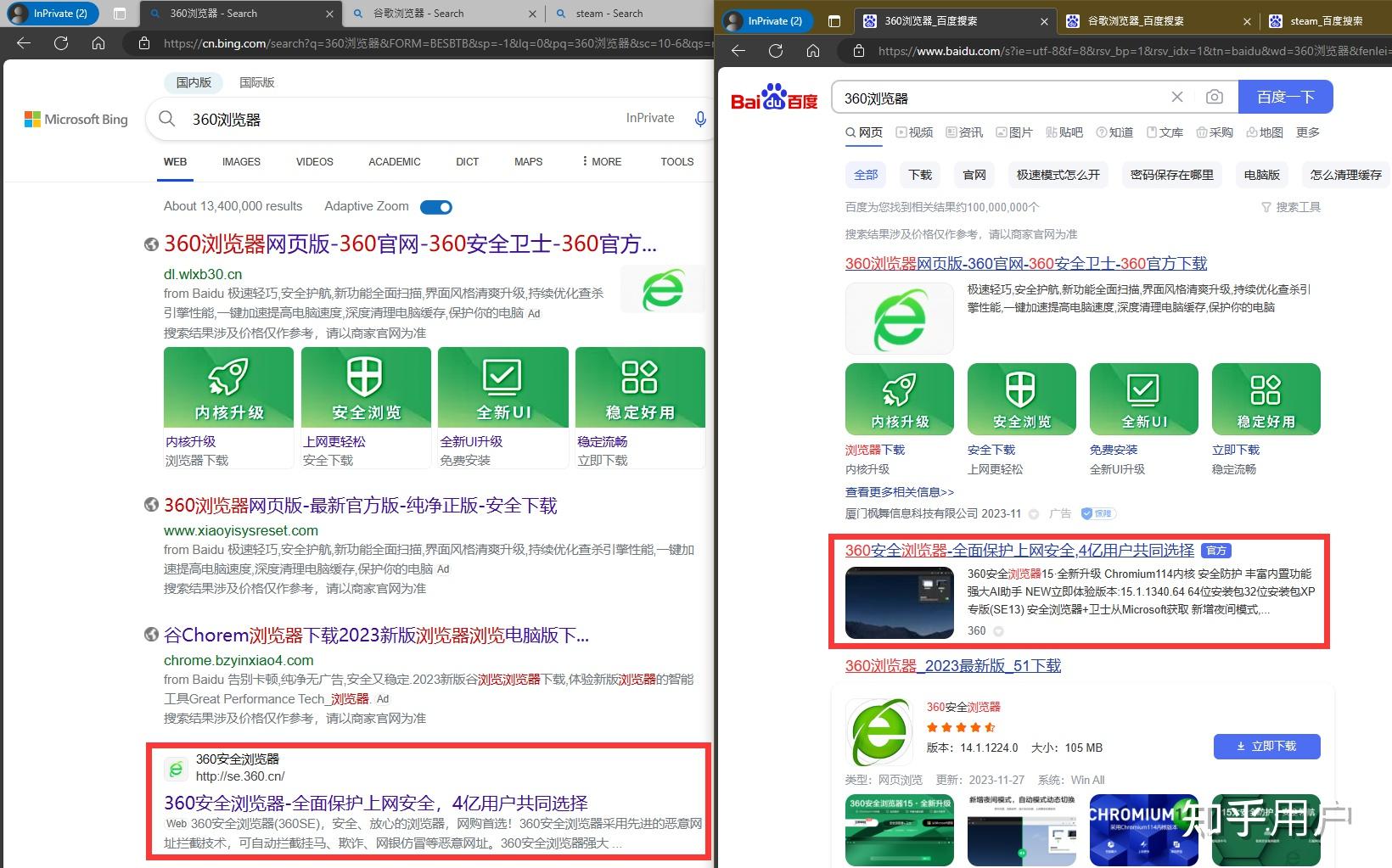
Task: Select the 极速模式怎么开 filter chip
Action: pyautogui.click(x=1058, y=175)
